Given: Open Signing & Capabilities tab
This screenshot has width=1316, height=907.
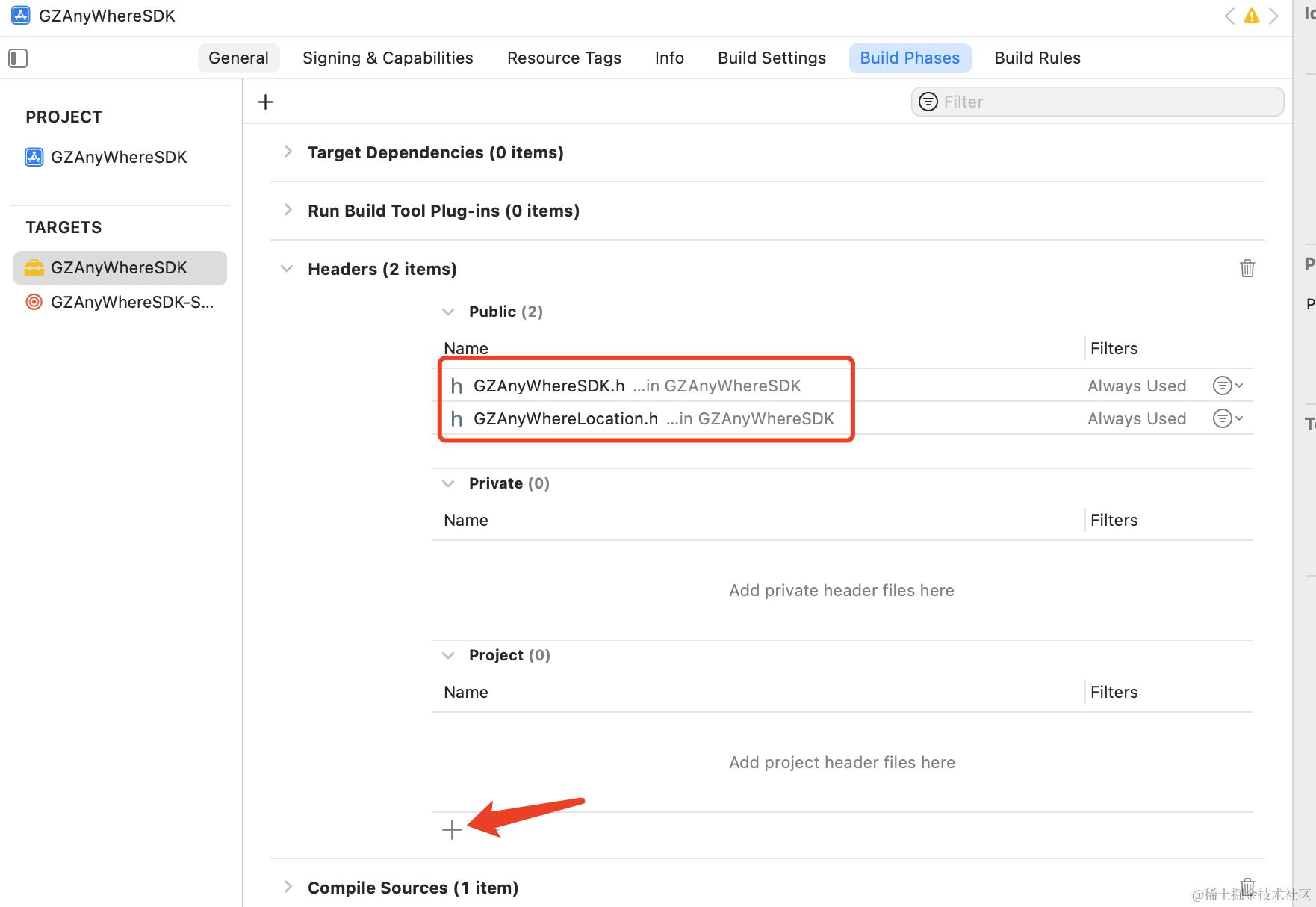Looking at the screenshot, I should tap(388, 58).
